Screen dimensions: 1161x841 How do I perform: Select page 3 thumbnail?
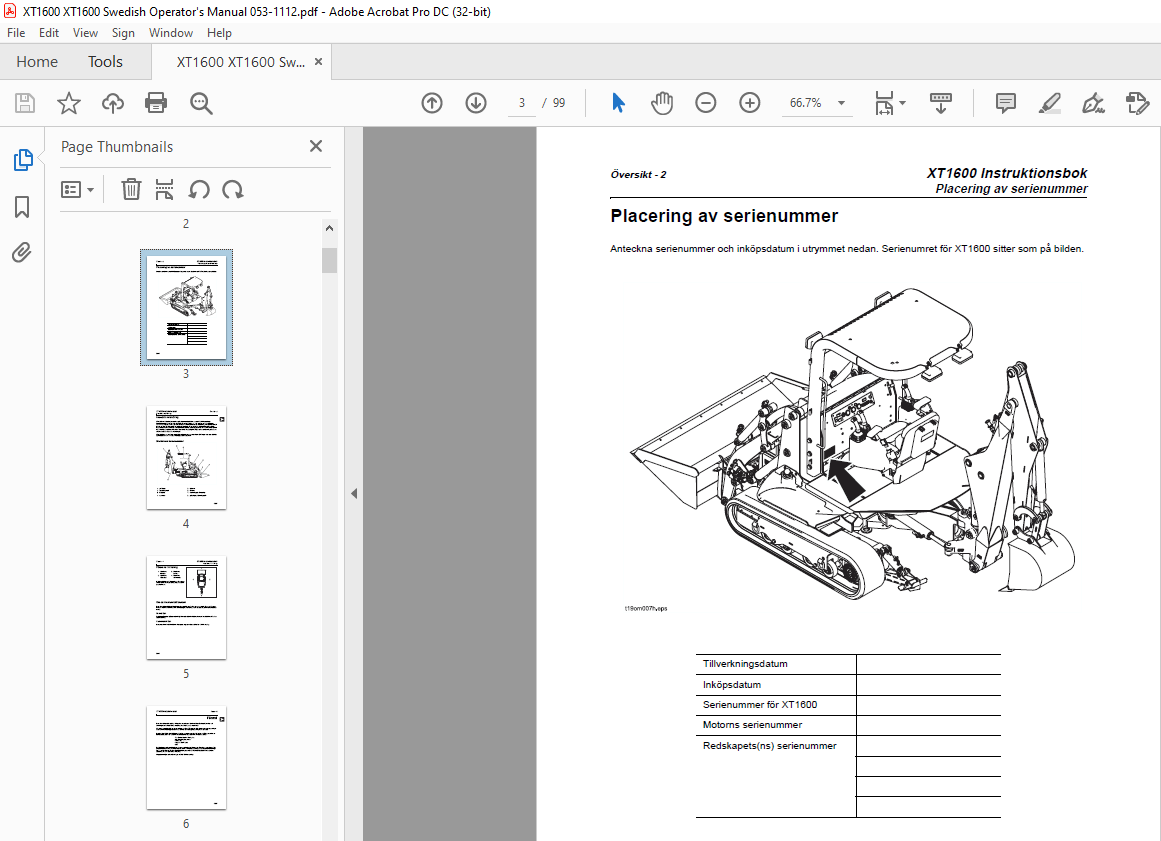187,307
